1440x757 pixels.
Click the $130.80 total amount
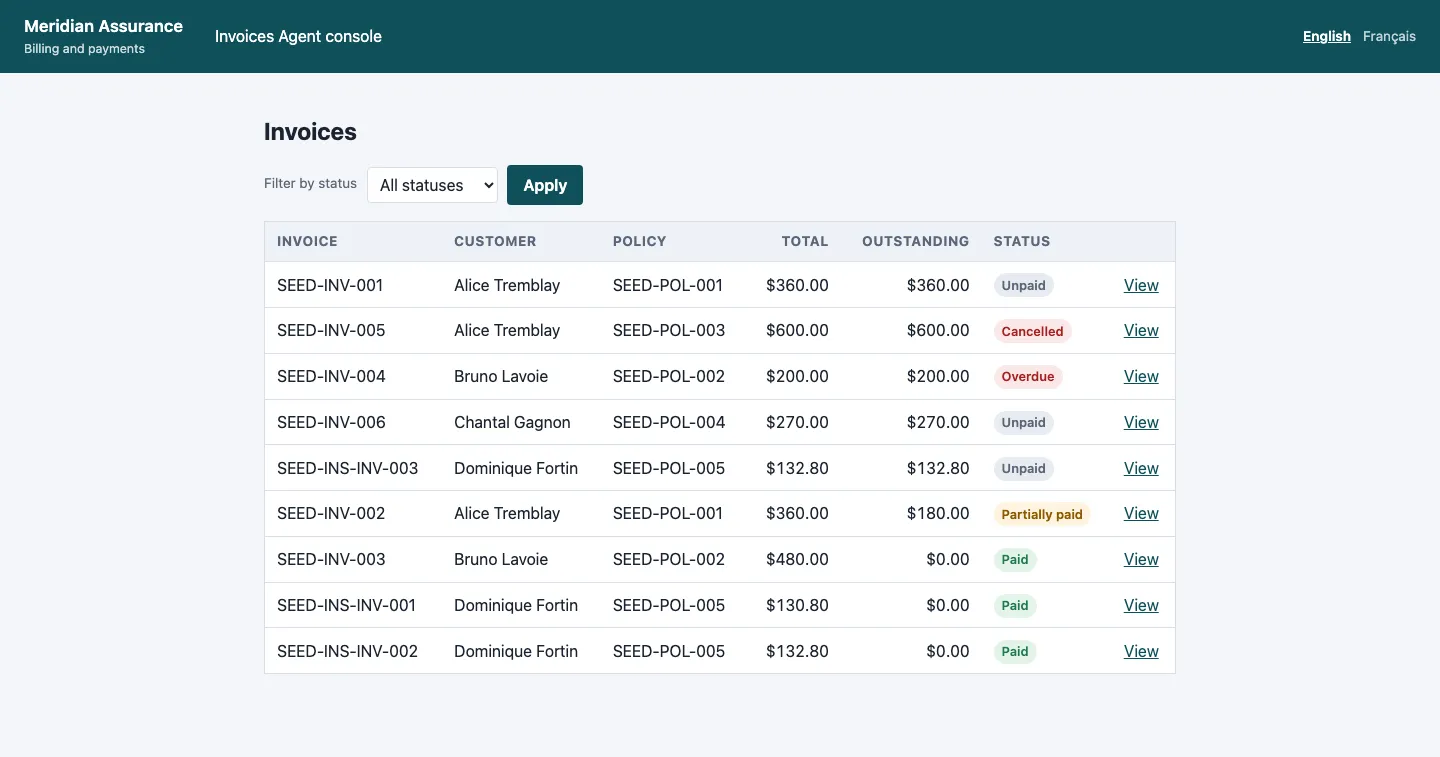797,605
